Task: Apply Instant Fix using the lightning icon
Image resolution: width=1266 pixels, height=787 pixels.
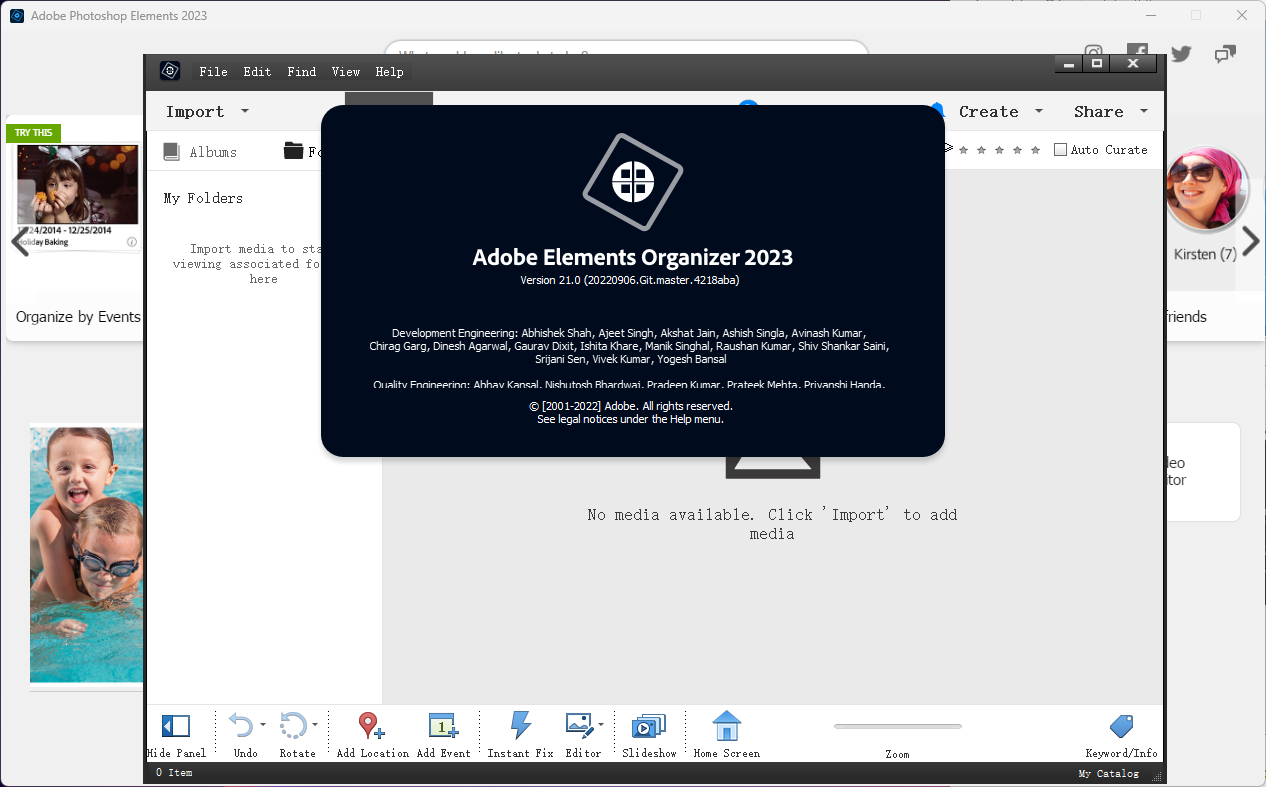Action: click(520, 725)
